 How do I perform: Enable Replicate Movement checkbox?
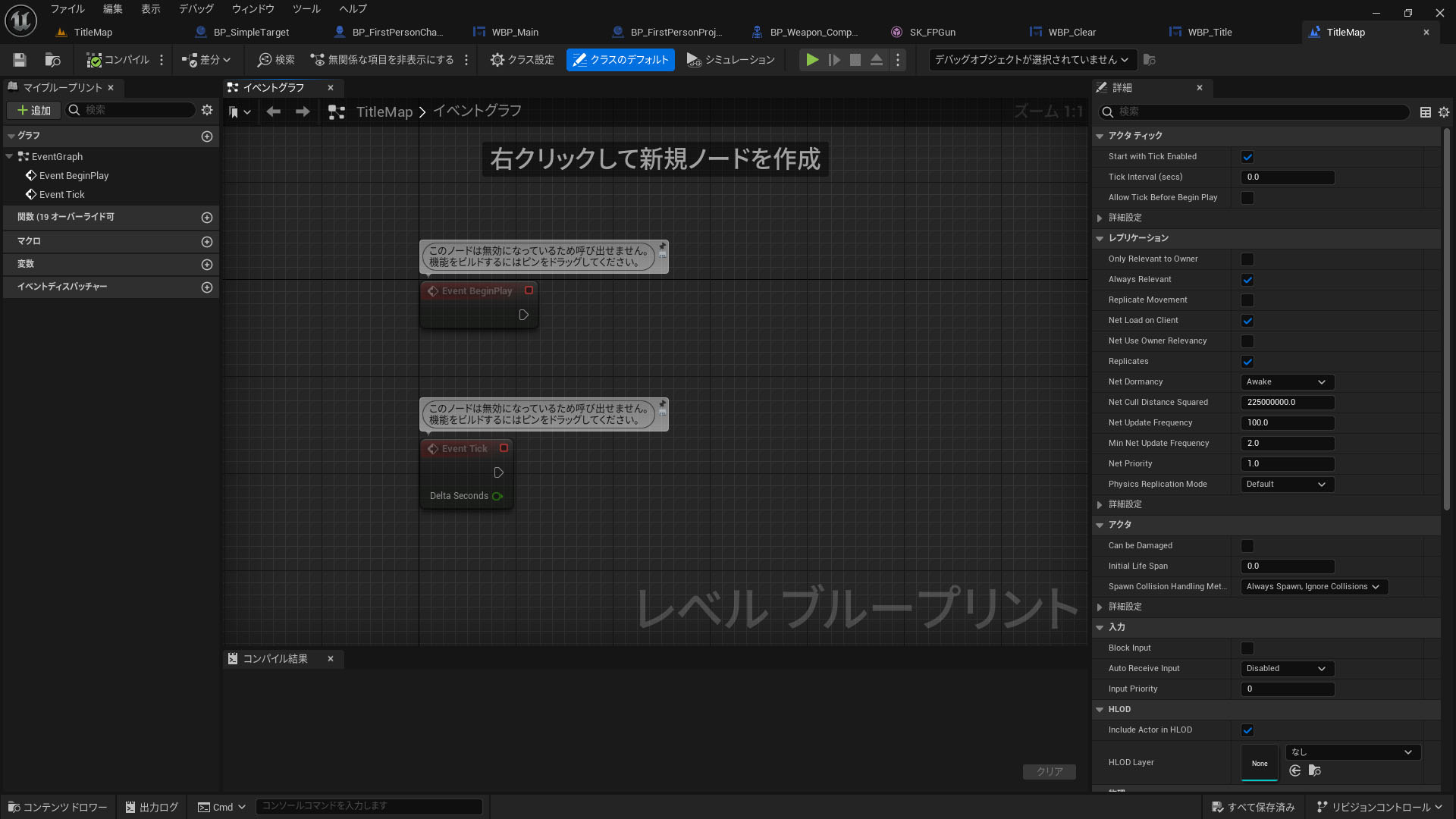1247,300
